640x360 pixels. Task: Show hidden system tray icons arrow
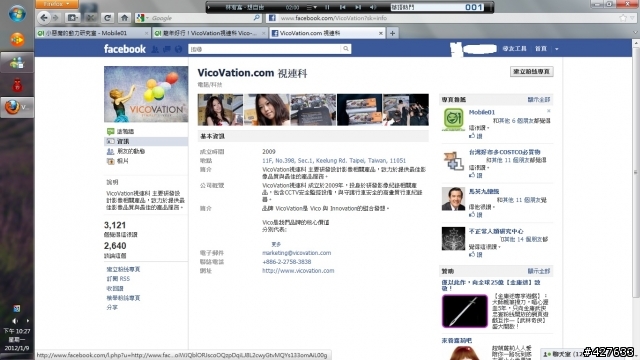click(28, 321)
